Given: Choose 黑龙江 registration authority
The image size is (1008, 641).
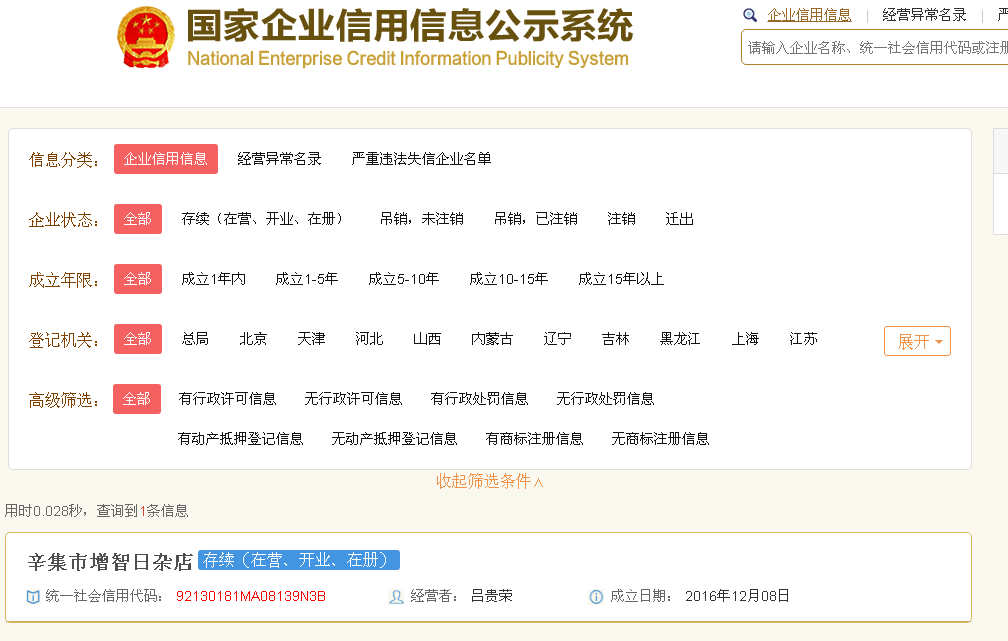Looking at the screenshot, I should [x=680, y=339].
